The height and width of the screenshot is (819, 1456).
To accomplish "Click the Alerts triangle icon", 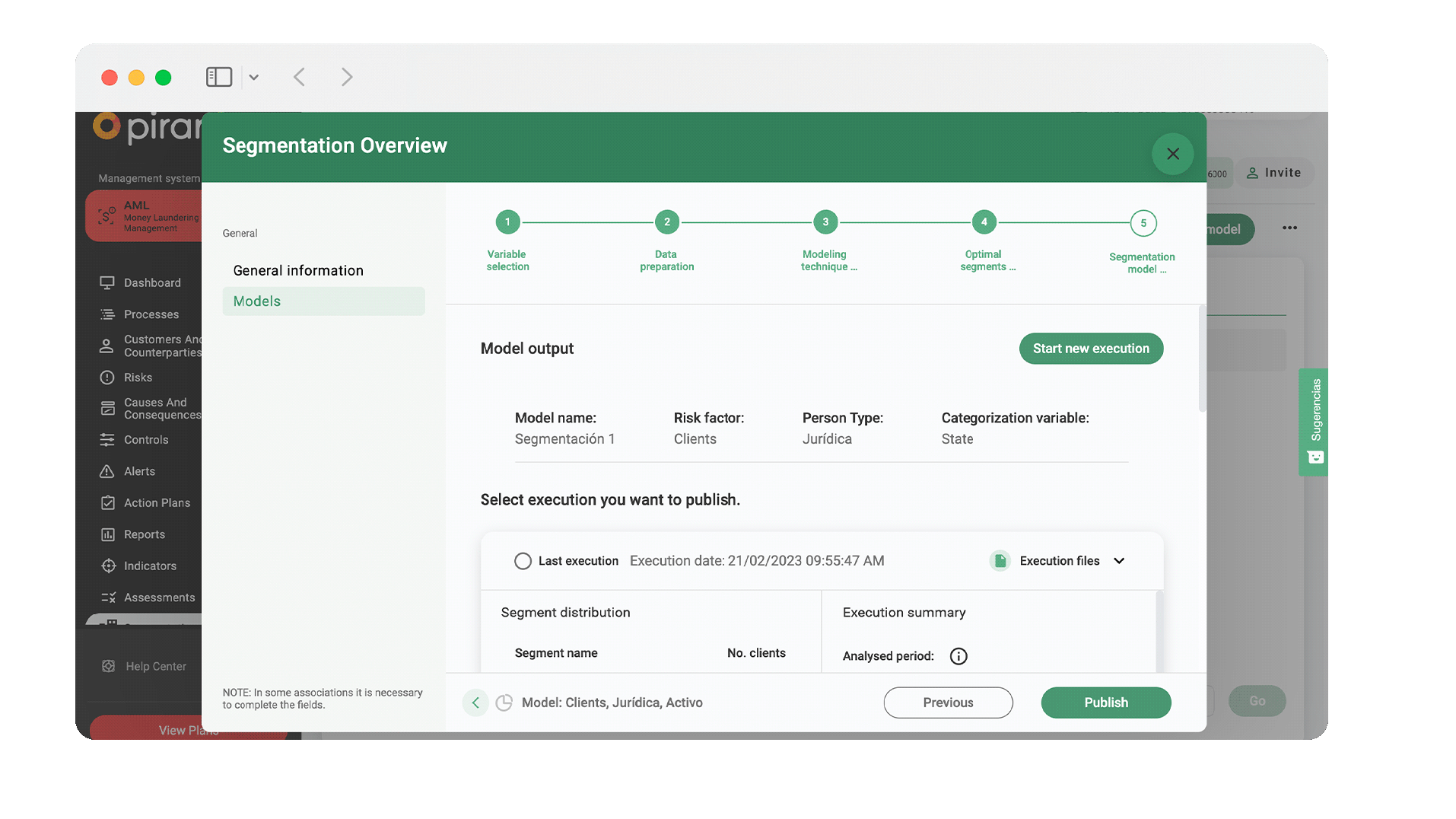I will point(107,471).
